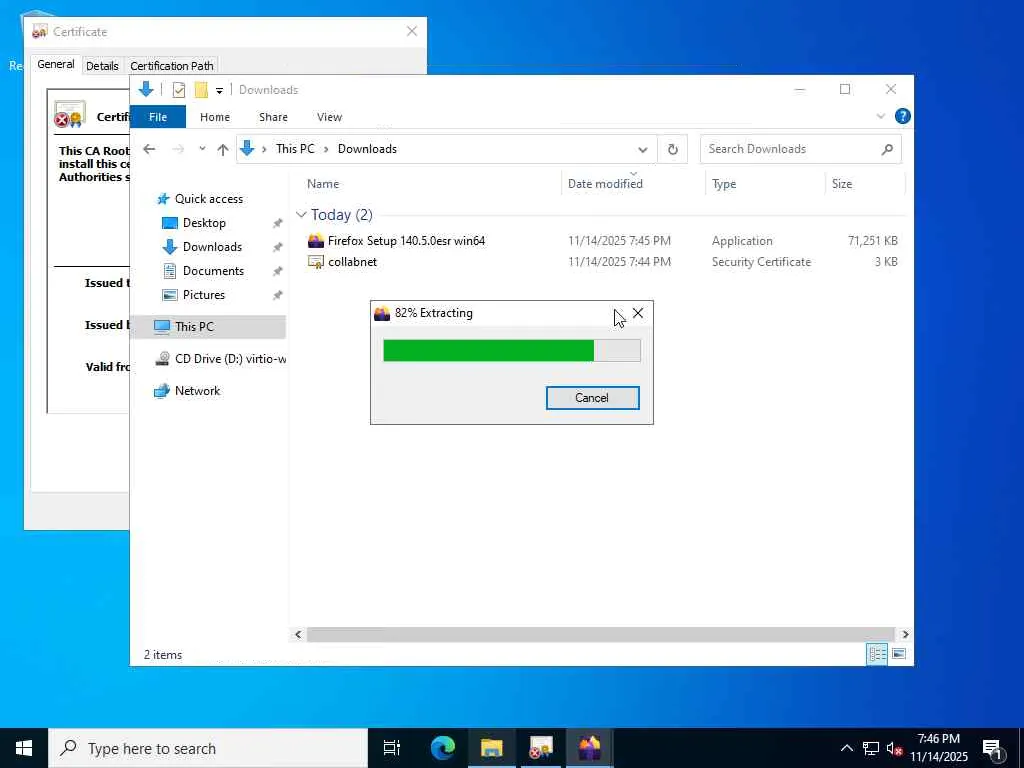Switch to Details view layout
The width and height of the screenshot is (1024, 768).
[877, 654]
